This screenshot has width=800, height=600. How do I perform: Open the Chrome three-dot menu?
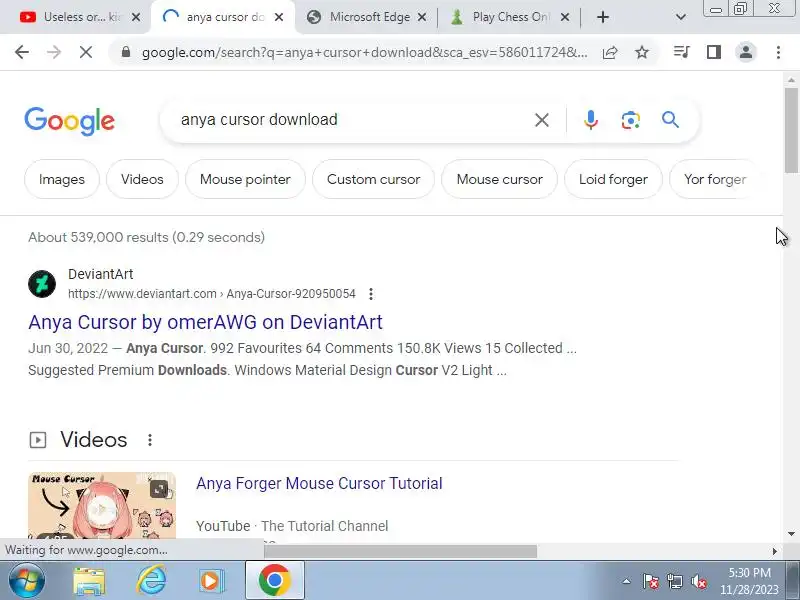(x=778, y=52)
